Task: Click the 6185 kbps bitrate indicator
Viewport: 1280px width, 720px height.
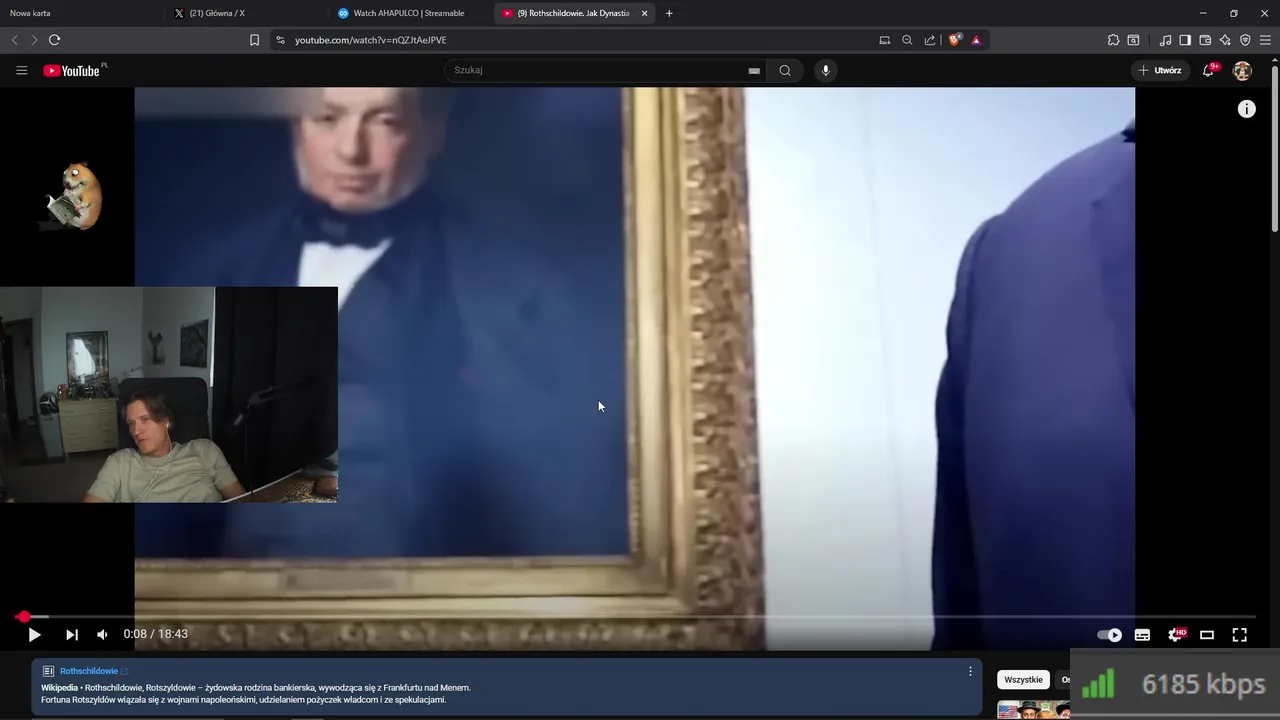Action: pos(1175,685)
